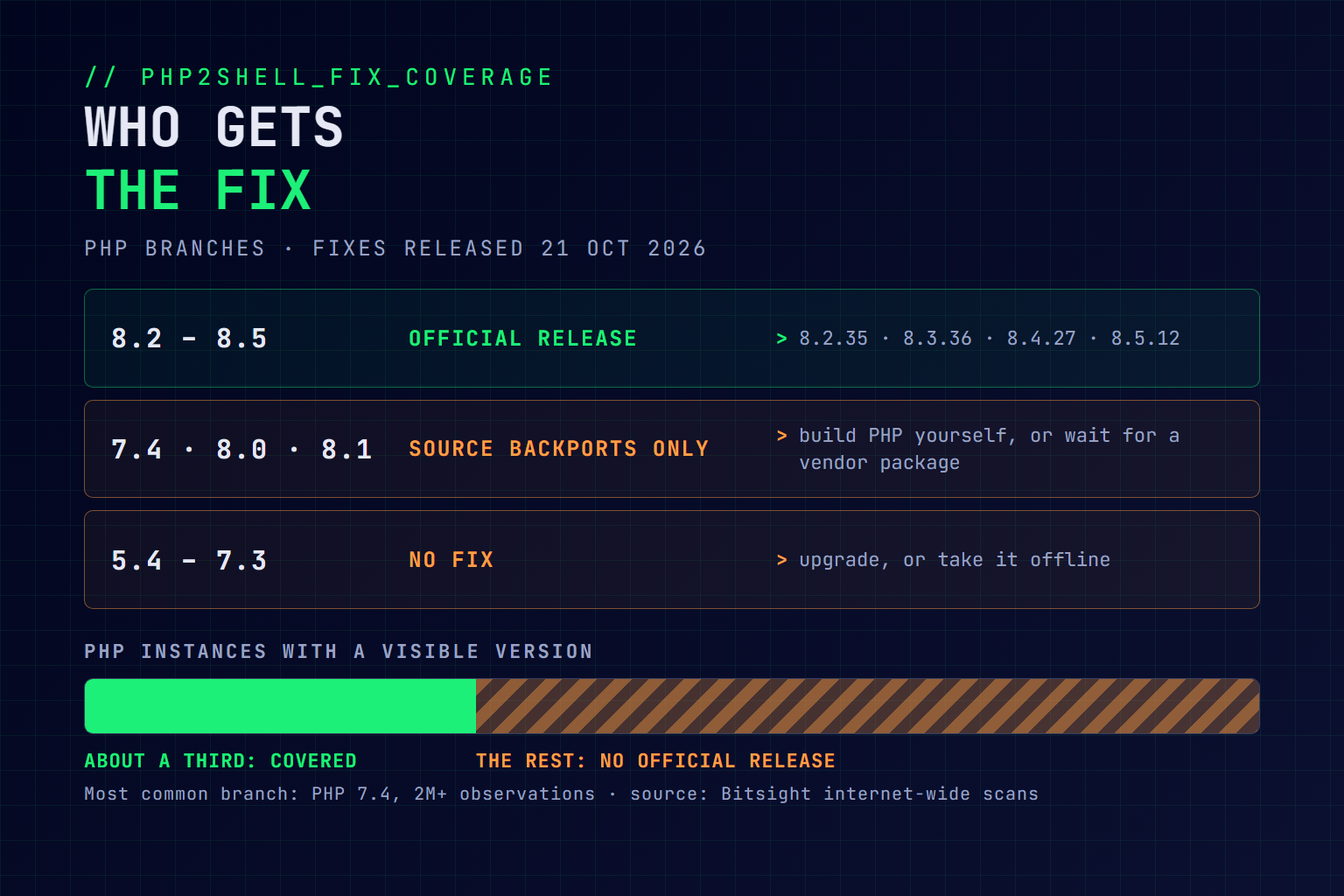1344x896 pixels.
Task: Select version number "8.4.27"
Action: [x=1041, y=339]
